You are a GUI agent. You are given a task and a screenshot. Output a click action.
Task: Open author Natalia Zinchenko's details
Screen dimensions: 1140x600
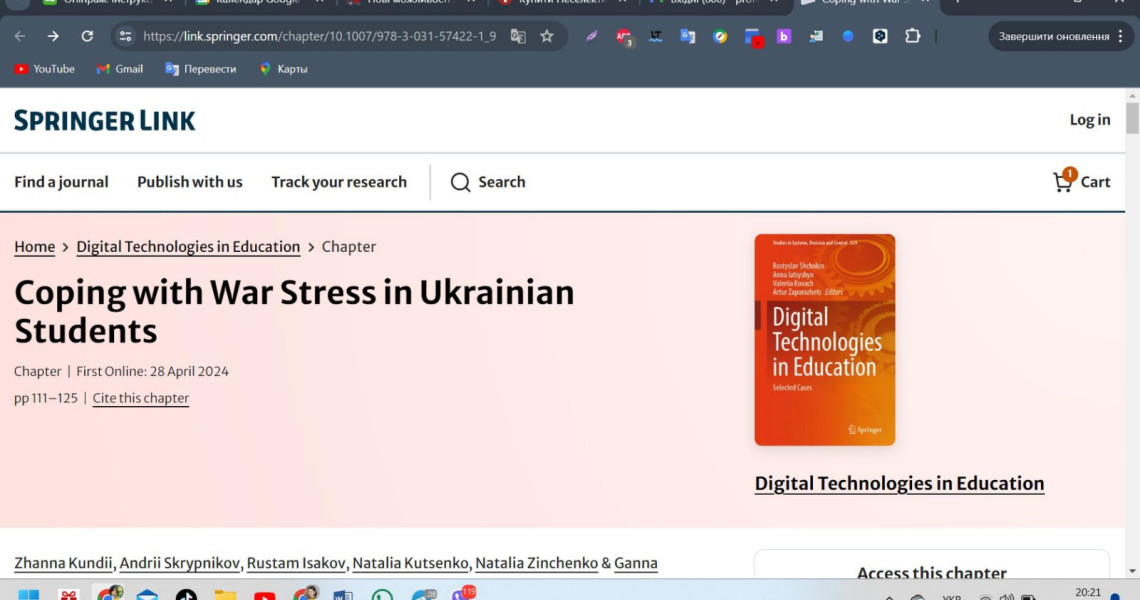tap(537, 564)
